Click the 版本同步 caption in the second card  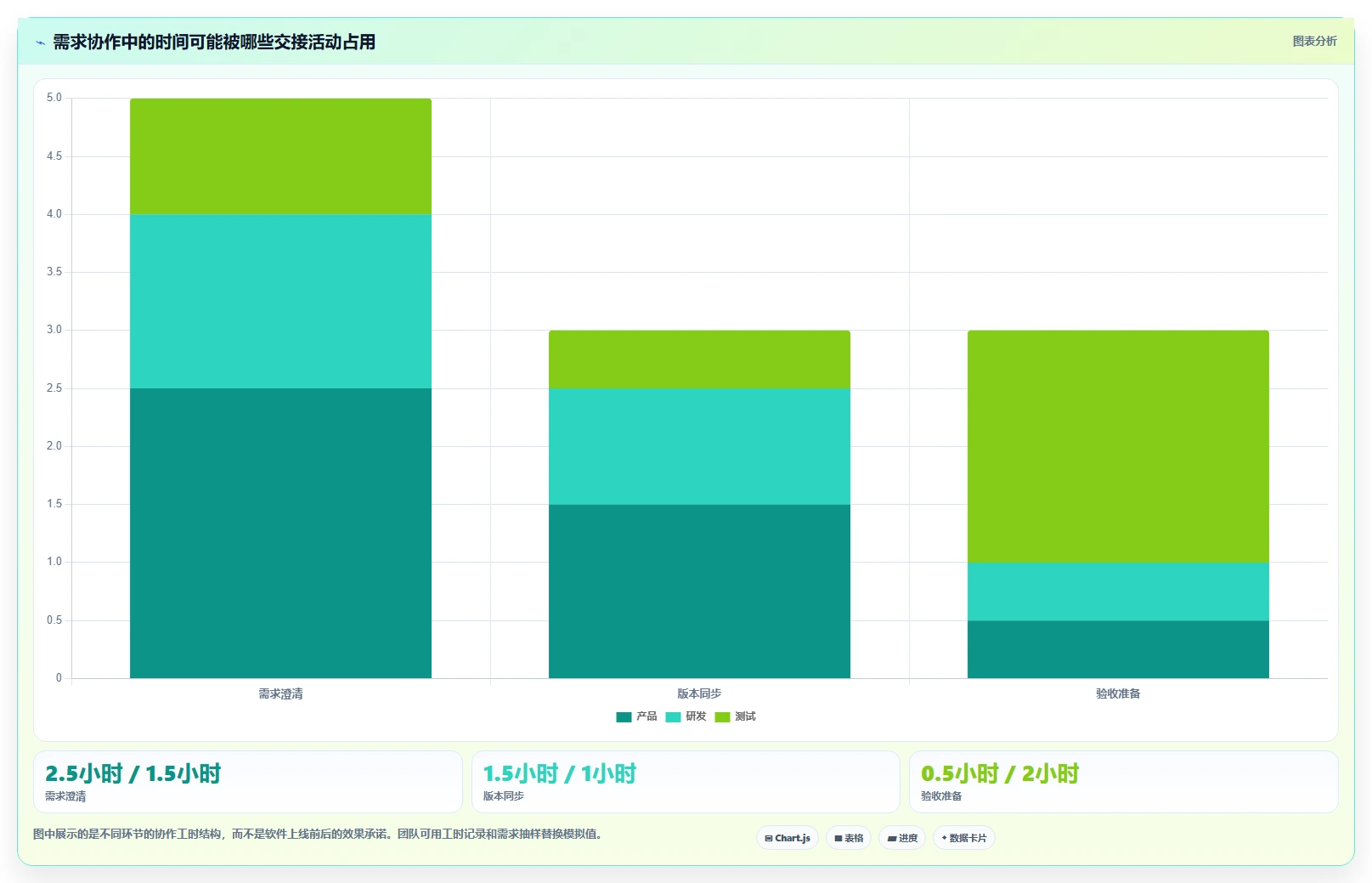[504, 796]
